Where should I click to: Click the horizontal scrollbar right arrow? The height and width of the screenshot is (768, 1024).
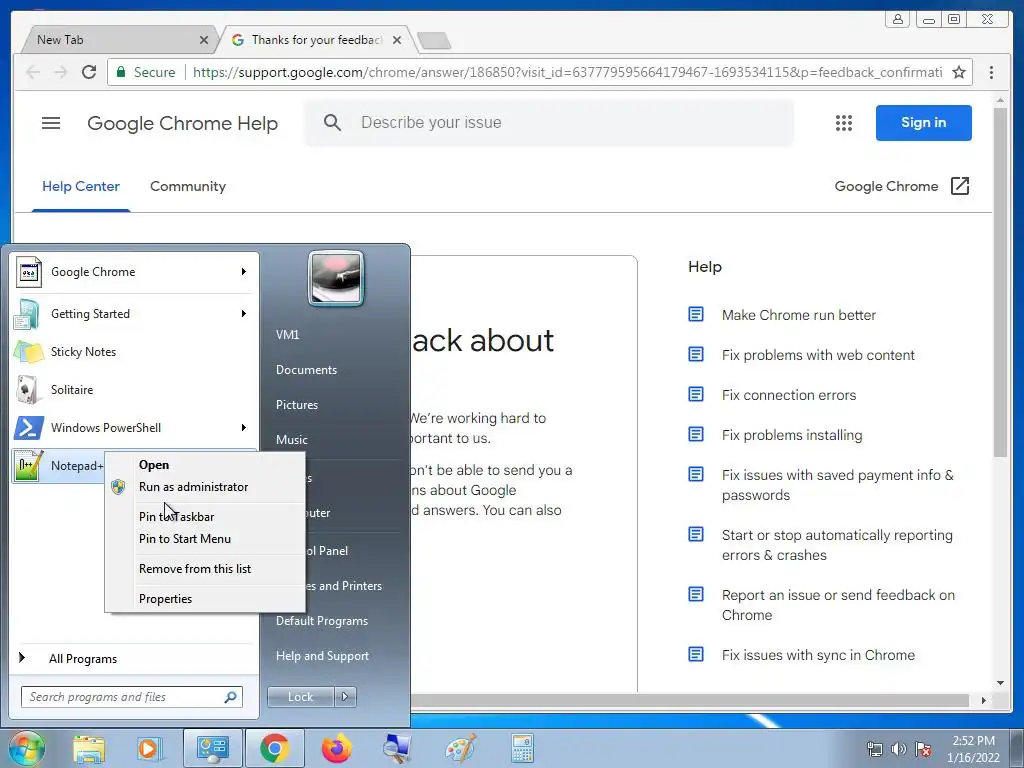pos(984,700)
